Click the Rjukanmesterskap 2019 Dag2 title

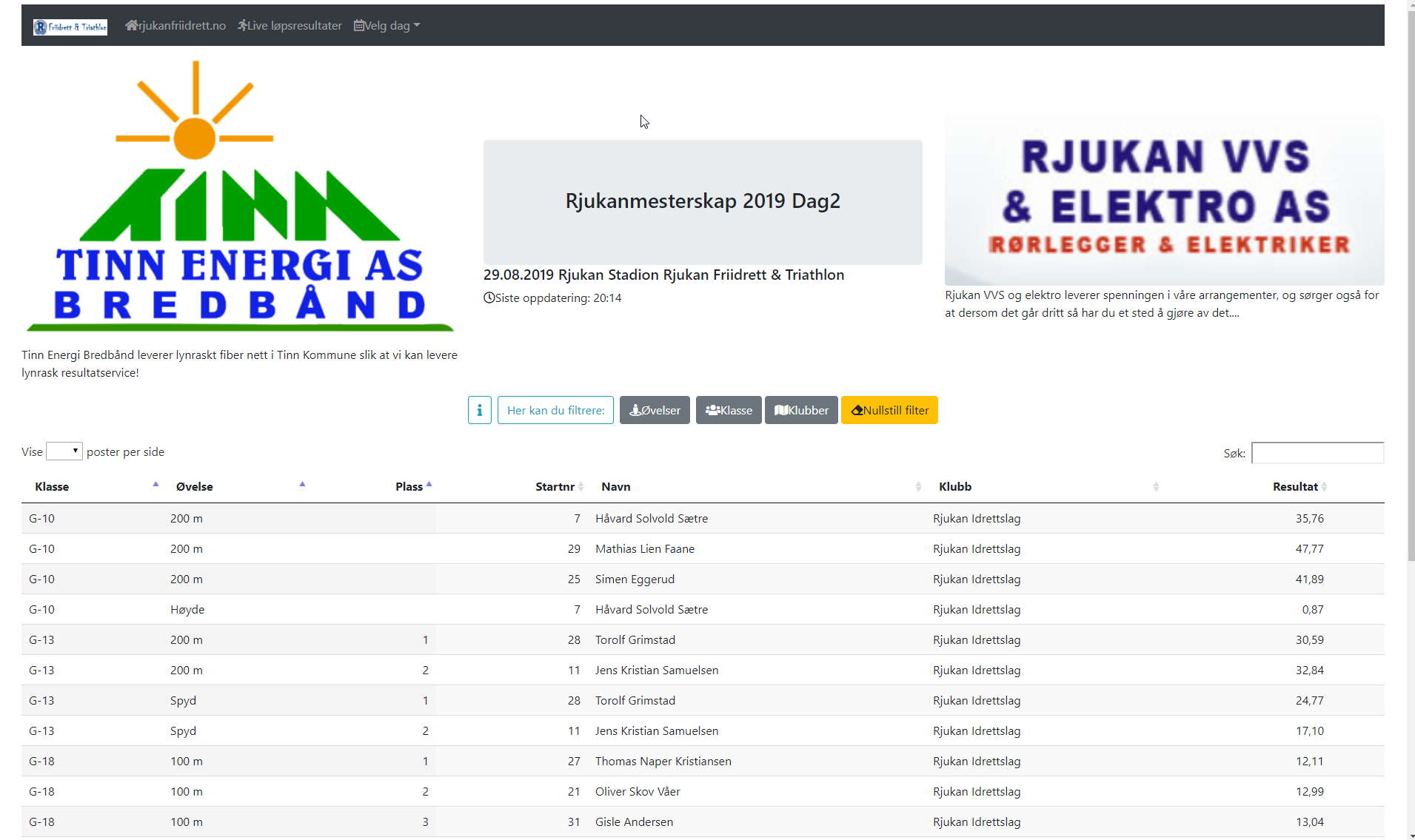click(x=703, y=201)
